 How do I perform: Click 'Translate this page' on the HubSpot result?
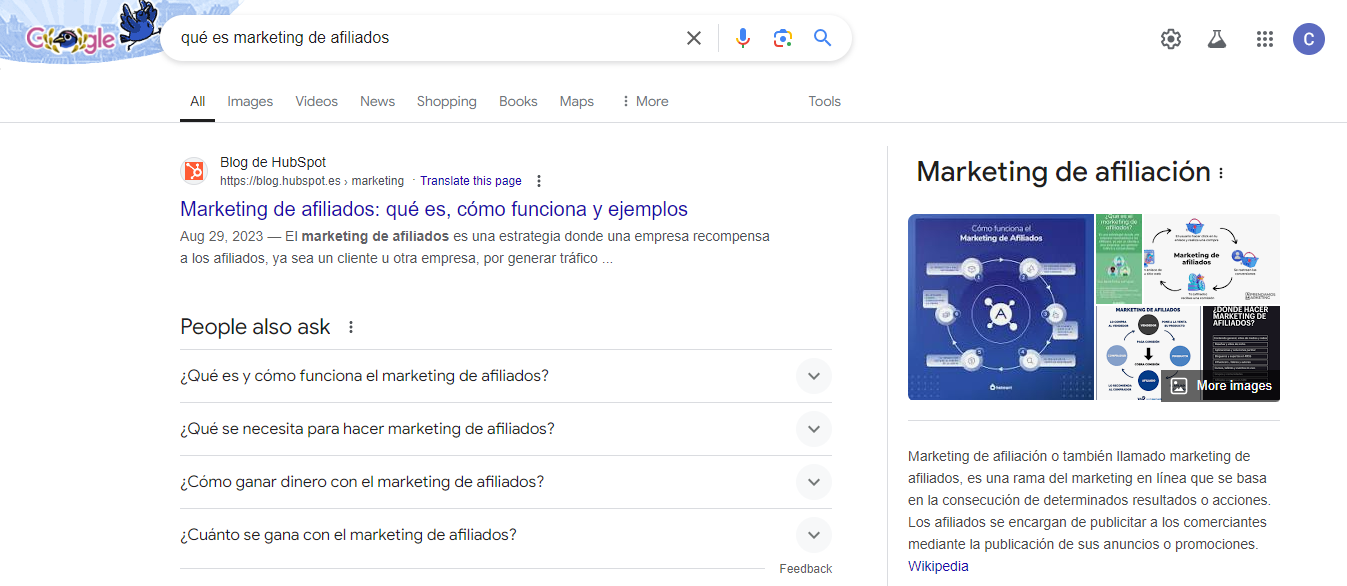pyautogui.click(x=470, y=180)
